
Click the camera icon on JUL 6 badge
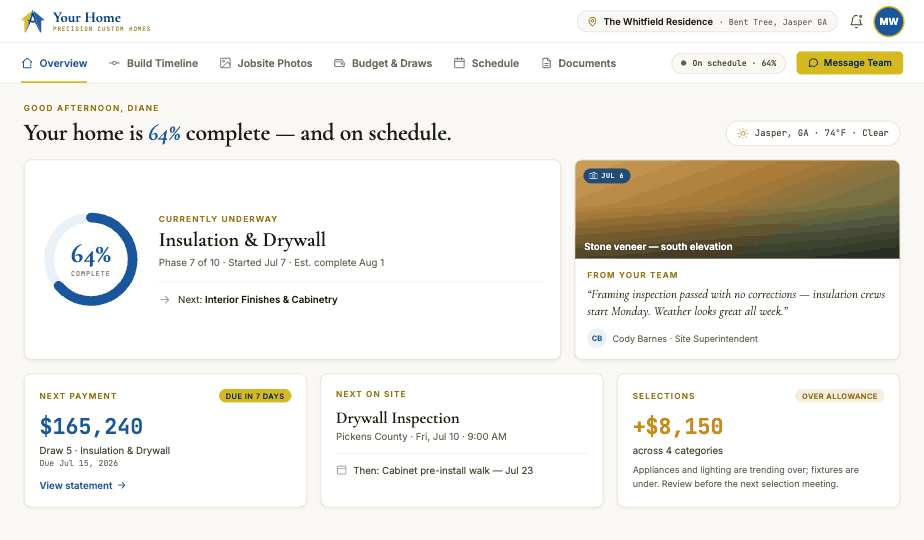click(593, 176)
